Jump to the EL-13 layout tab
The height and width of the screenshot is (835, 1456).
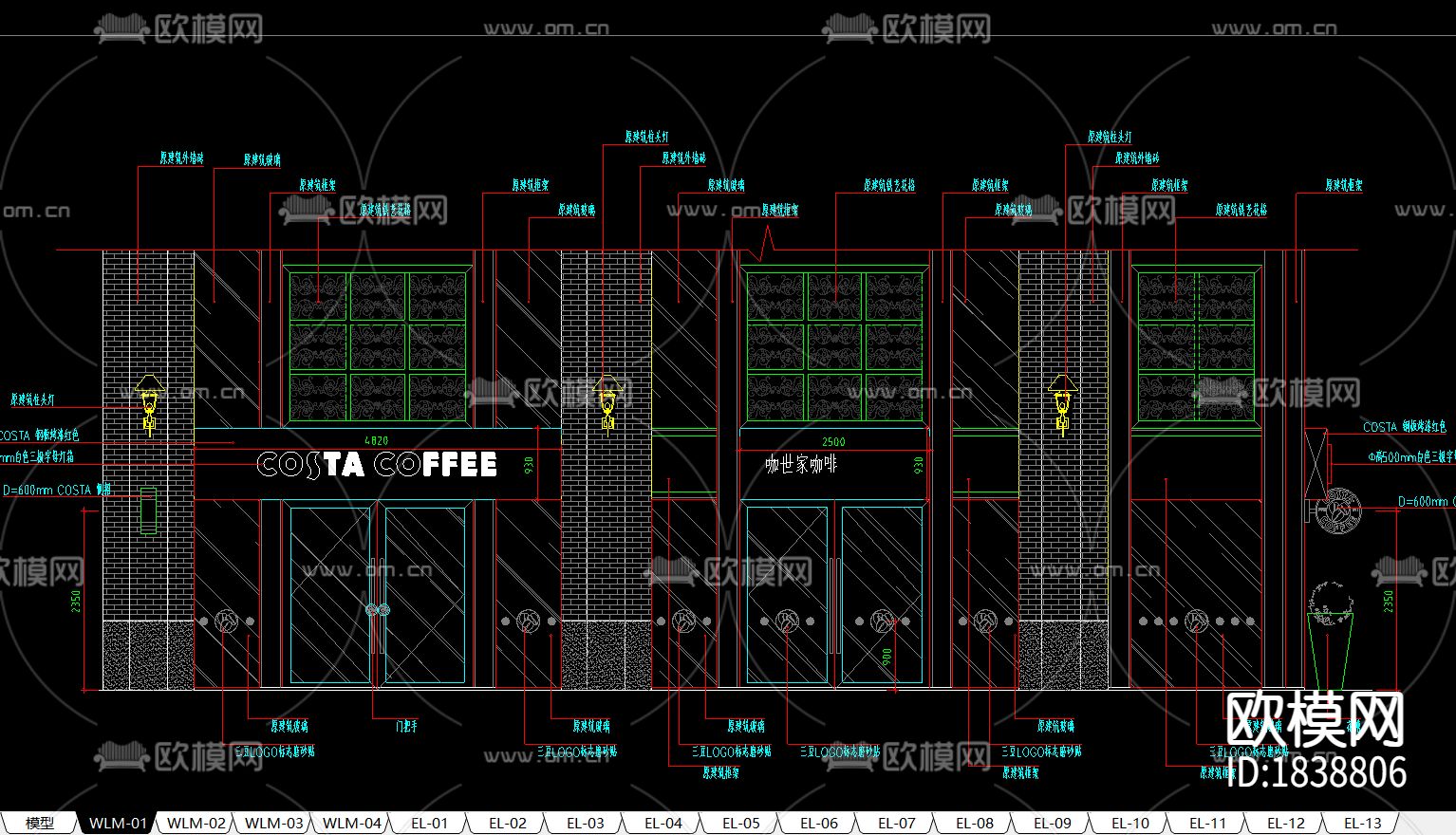(x=1363, y=823)
